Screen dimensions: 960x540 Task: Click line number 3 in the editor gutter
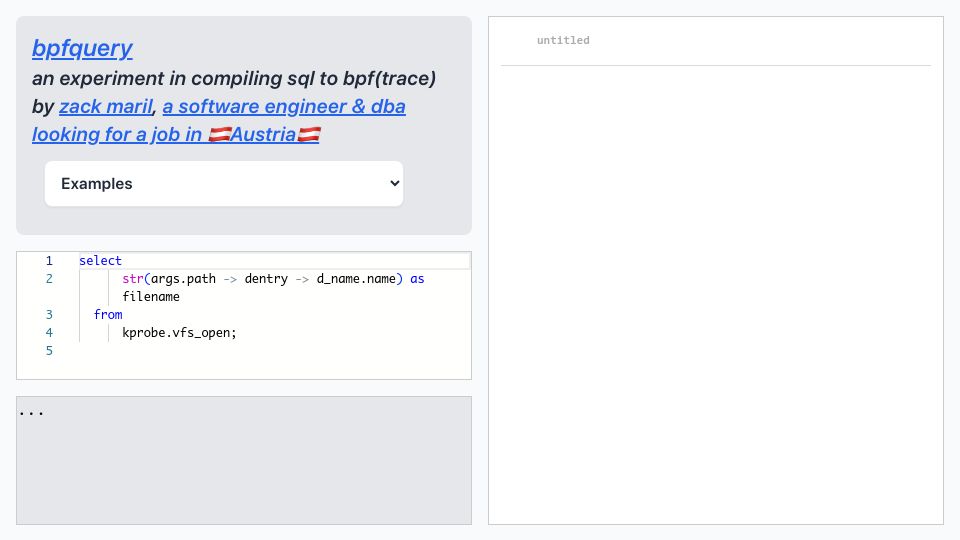click(x=49, y=315)
